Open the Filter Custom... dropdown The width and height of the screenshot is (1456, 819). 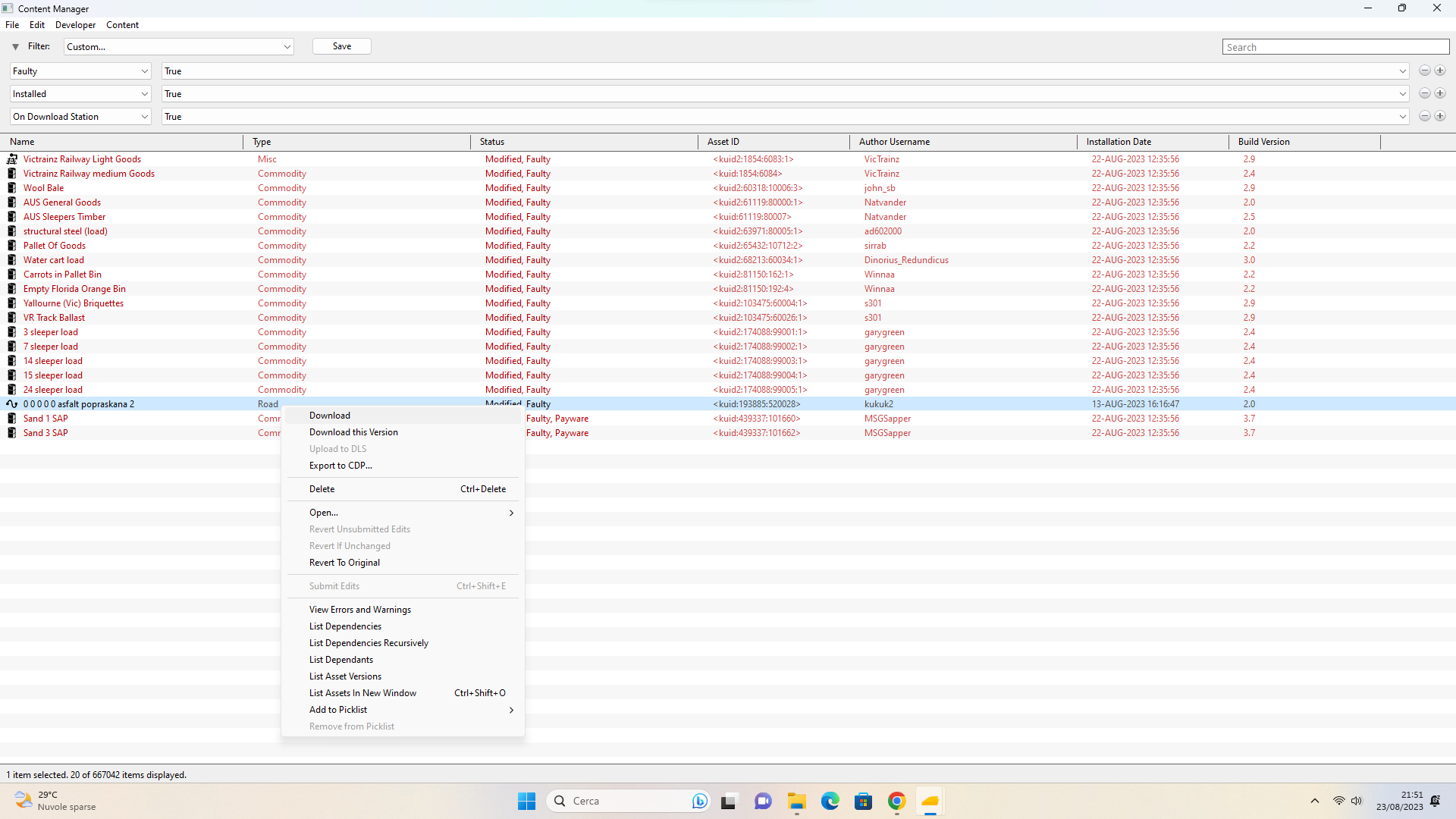178,47
